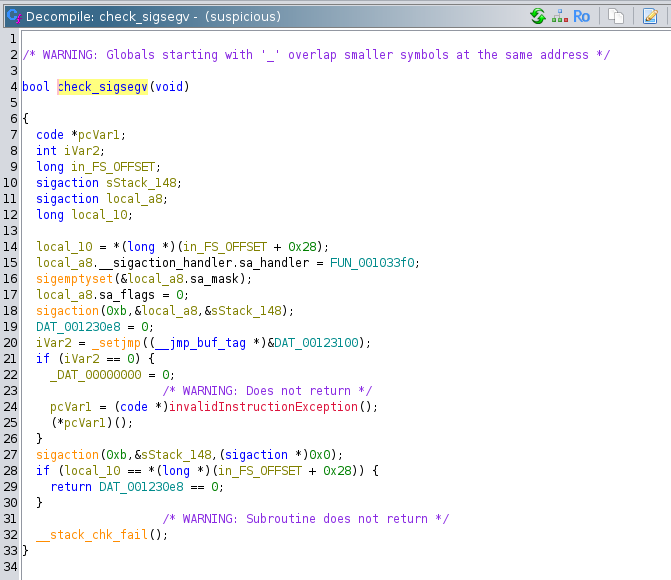Click local_a8 in the sigaction declaration
The image size is (671, 580).
[x=134, y=199]
